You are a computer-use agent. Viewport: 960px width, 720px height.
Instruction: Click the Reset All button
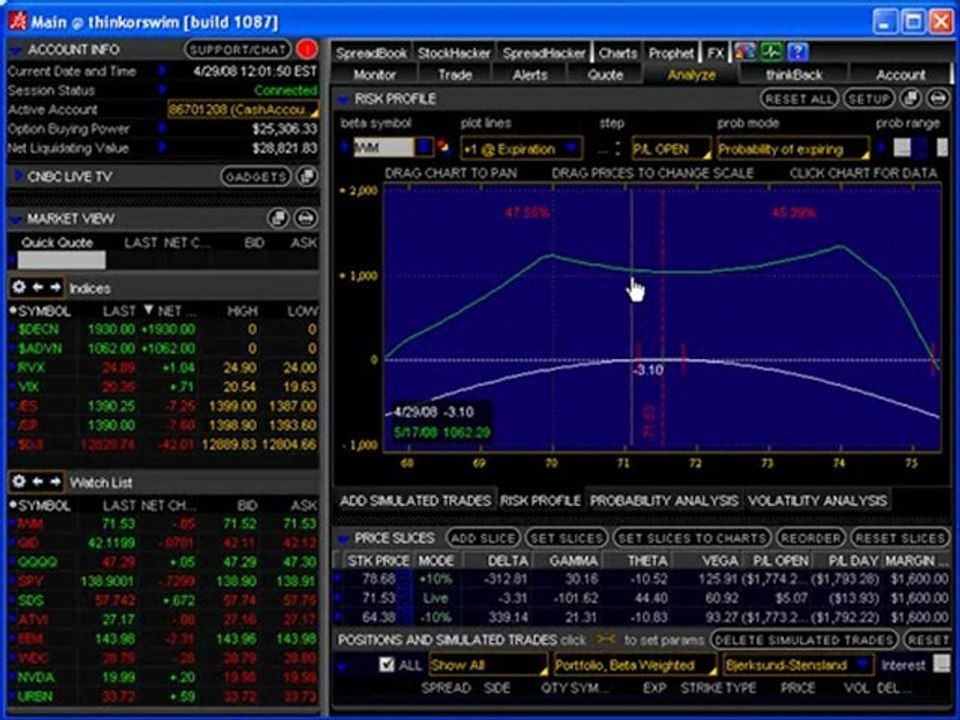tap(799, 99)
